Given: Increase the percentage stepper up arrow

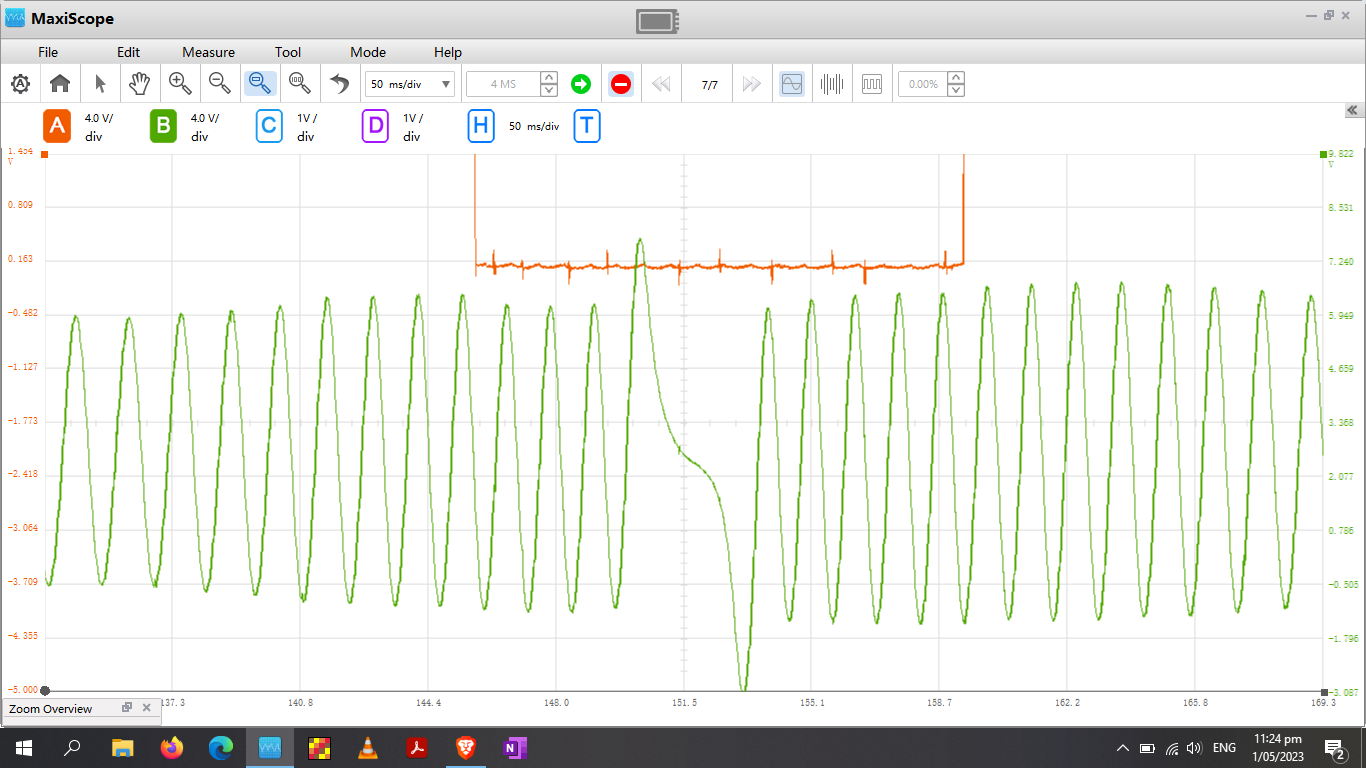Looking at the screenshot, I should pos(956,78).
